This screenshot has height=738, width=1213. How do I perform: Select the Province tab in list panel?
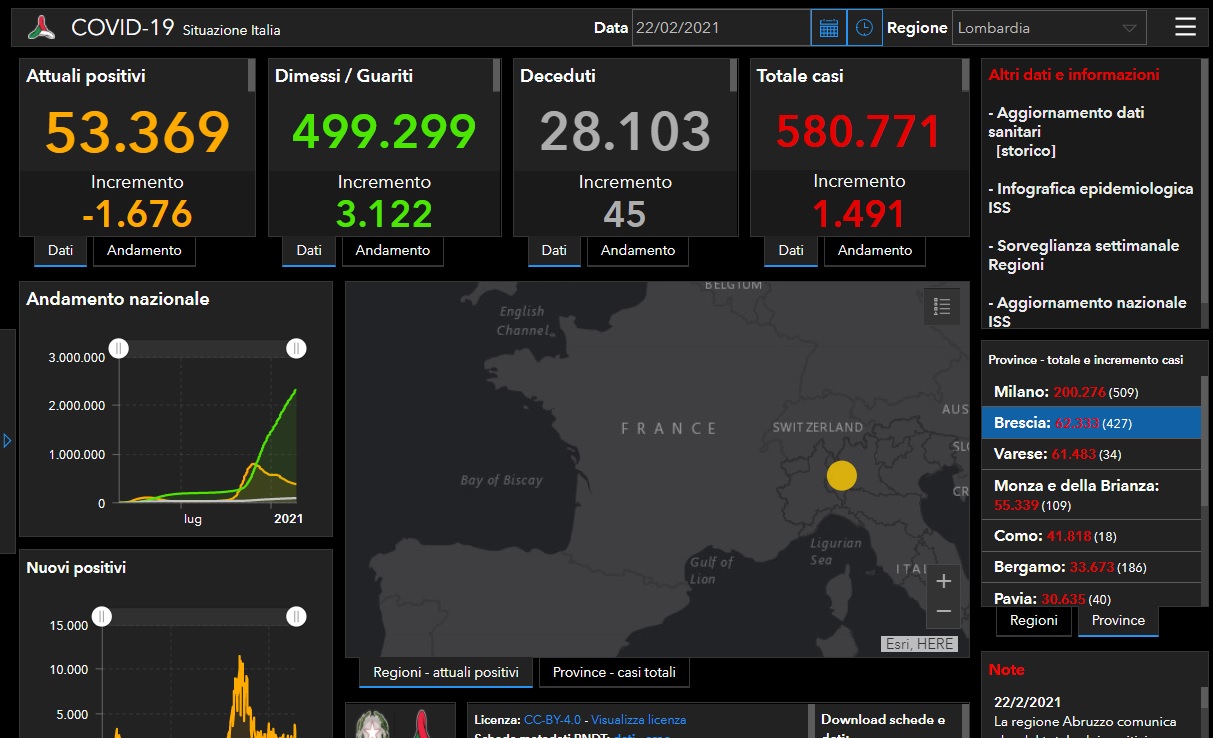click(x=1117, y=620)
